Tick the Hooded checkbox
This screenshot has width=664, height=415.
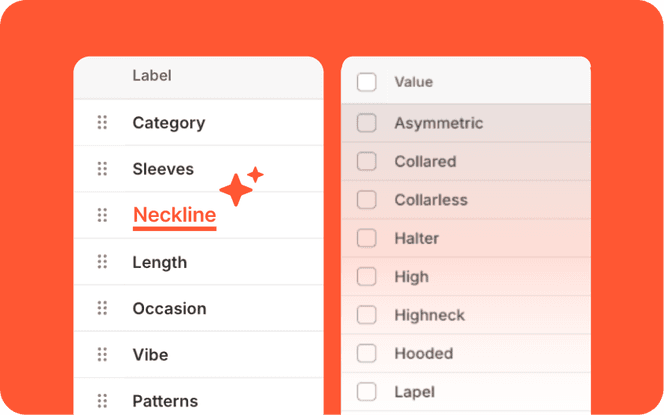367,353
